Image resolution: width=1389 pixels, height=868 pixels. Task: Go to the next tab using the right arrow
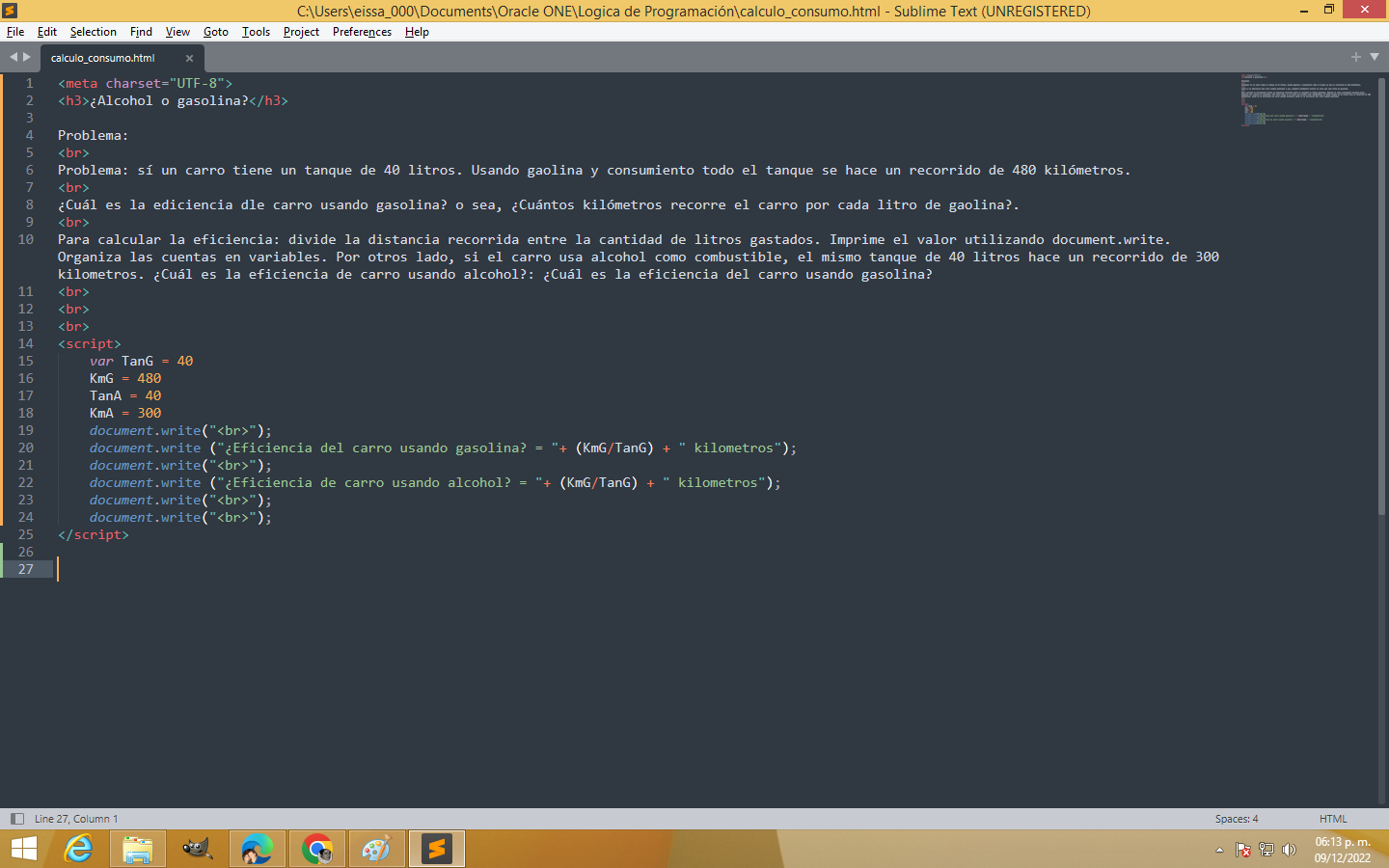coord(27,57)
